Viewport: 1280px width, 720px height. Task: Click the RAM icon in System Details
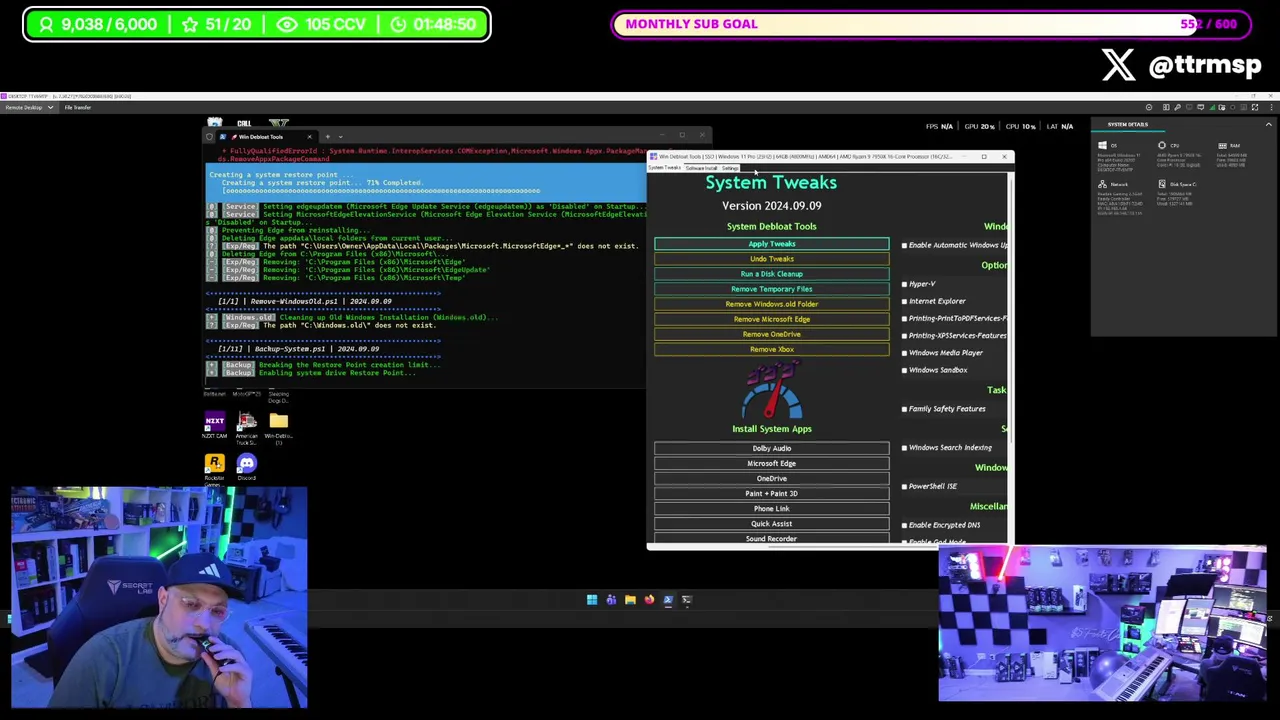click(1222, 146)
